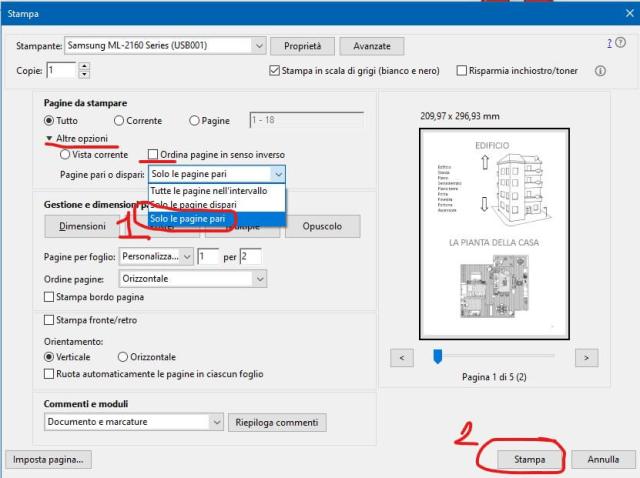Screen dimensions: 640x478
Task: Open the Ordine pagine dropdown
Action: click(259, 278)
